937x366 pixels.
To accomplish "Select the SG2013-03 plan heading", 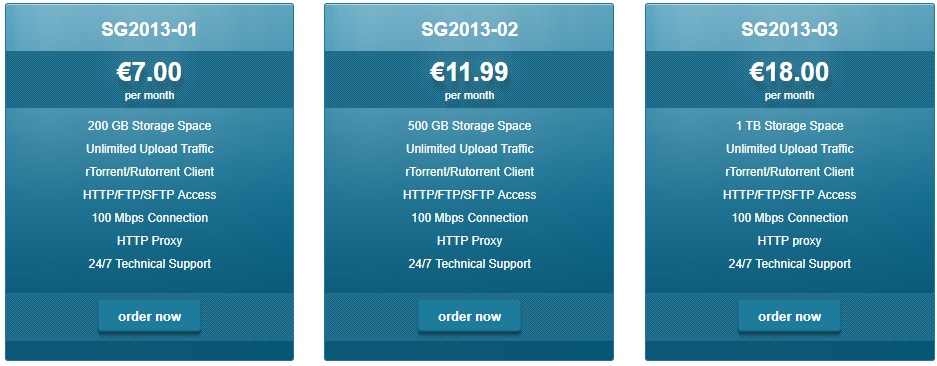I will tap(789, 29).
